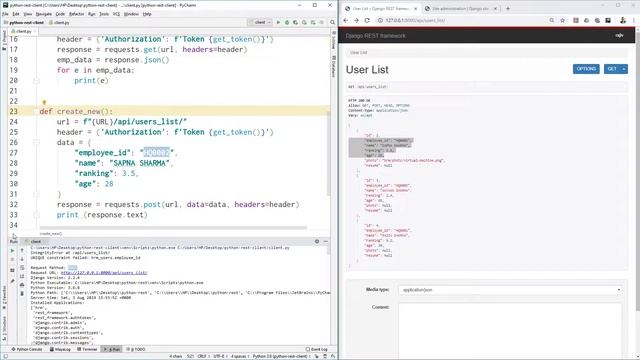Viewport: 640px width, 360px height.
Task: Pin the Run tab
Action: pos(12,281)
